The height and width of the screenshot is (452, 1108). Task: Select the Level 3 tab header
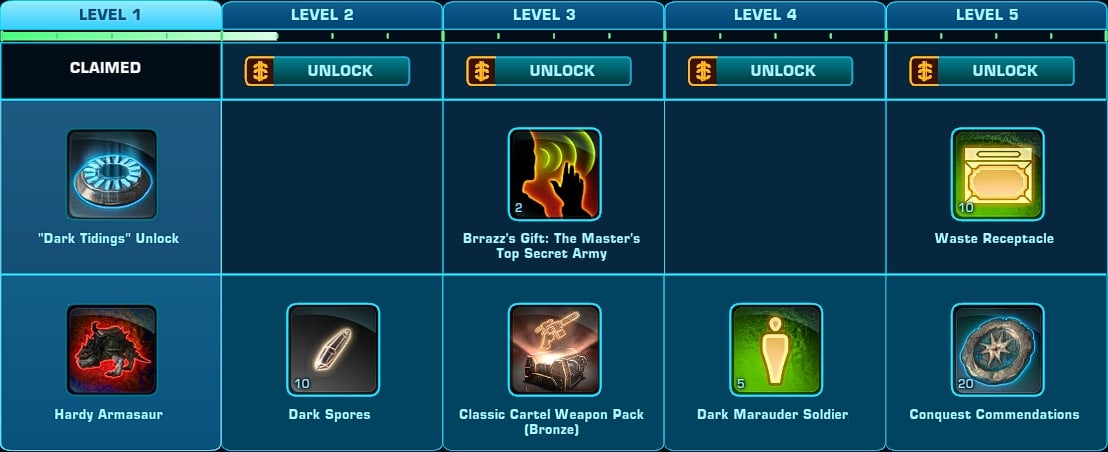tap(554, 15)
